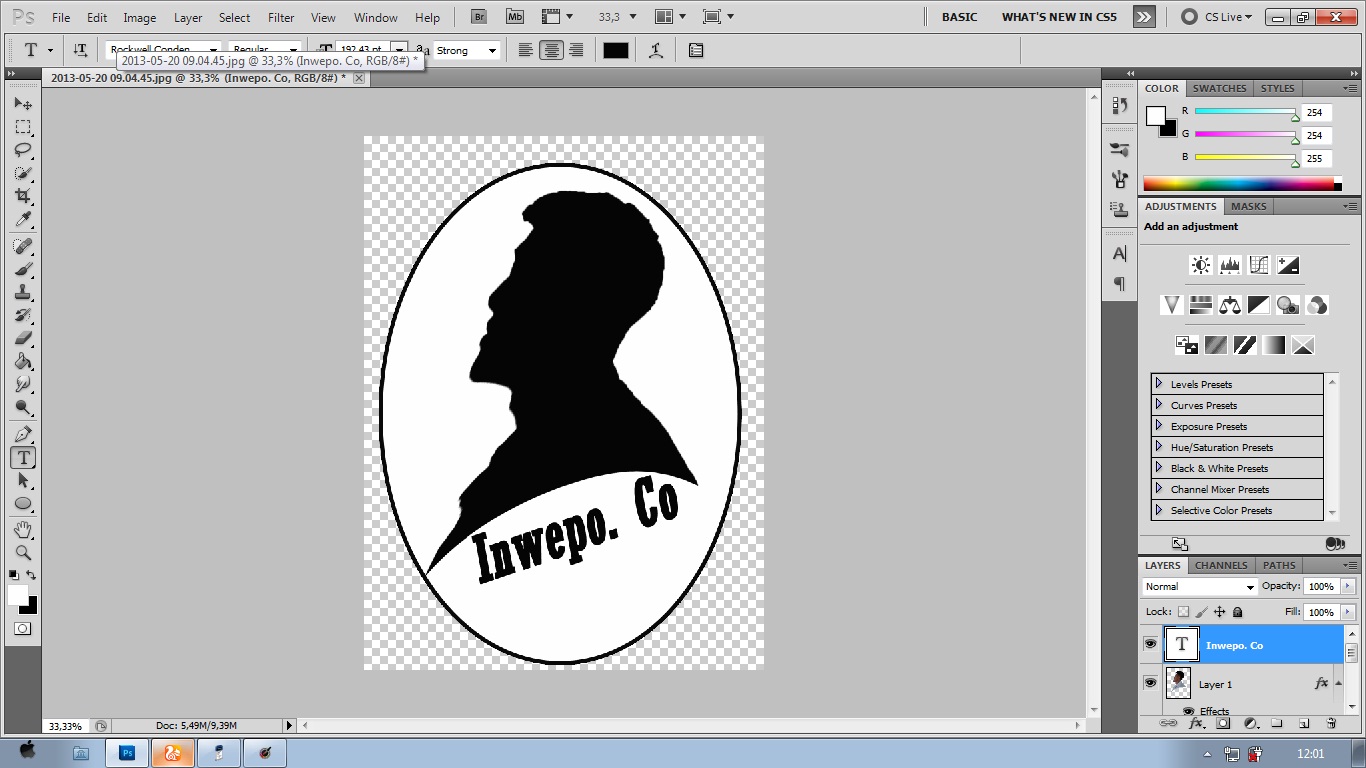Click the Create warped text icon
This screenshot has width=1366, height=768.
point(656,50)
